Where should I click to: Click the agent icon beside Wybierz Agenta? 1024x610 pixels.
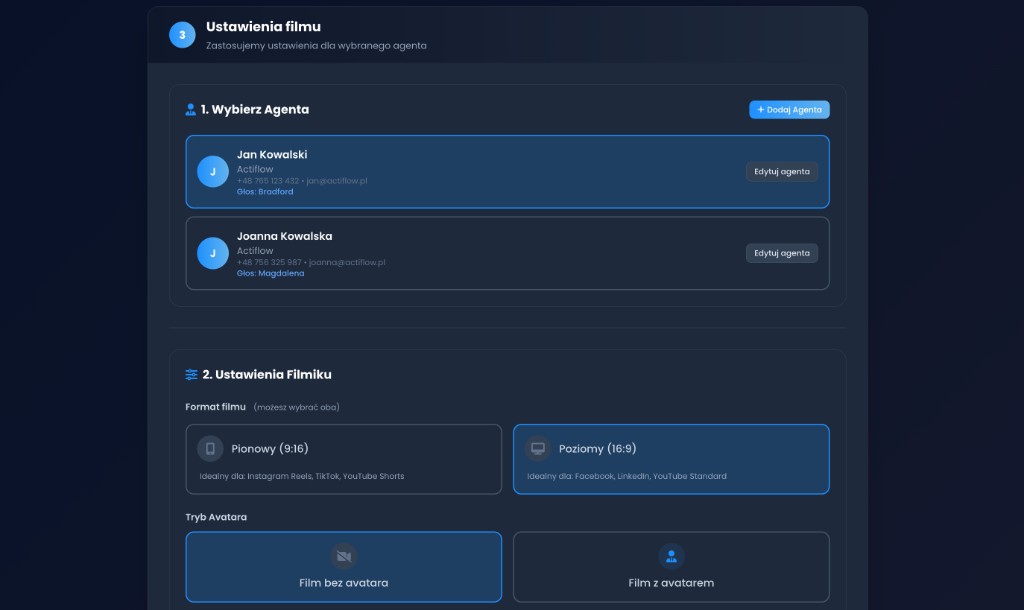click(191, 110)
